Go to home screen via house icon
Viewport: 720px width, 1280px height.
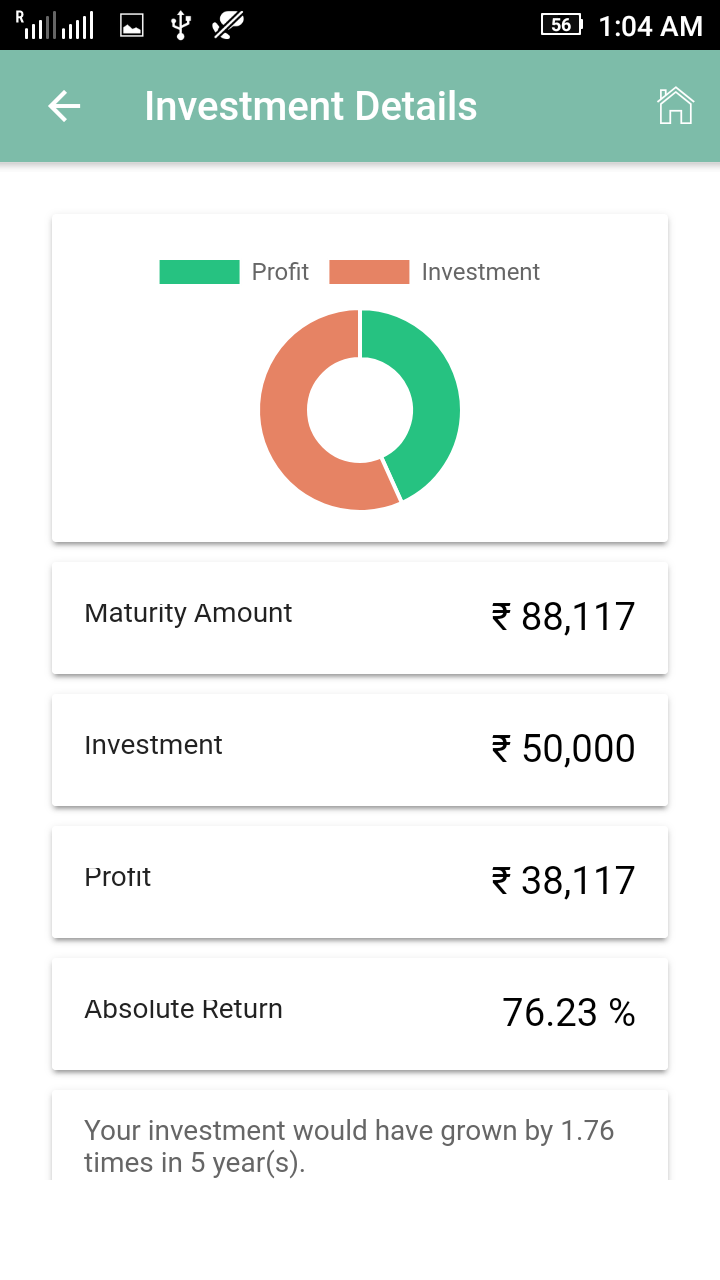pos(675,106)
